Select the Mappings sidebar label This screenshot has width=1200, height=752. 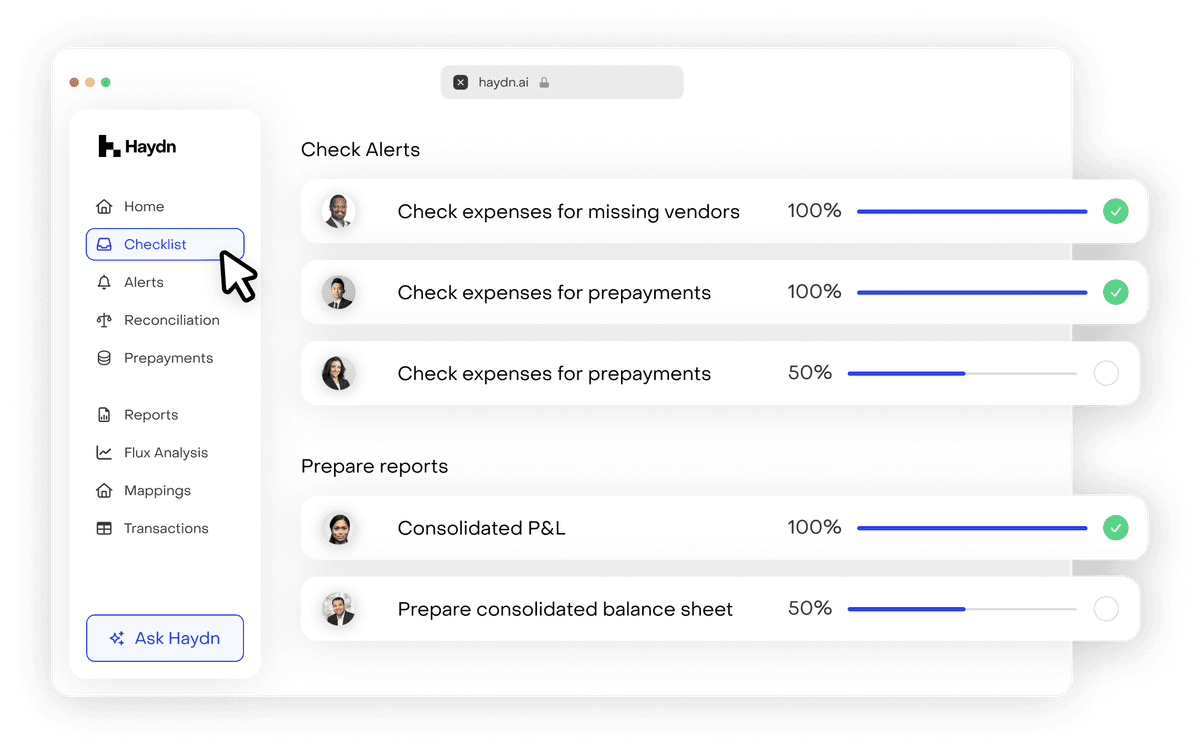(x=157, y=491)
